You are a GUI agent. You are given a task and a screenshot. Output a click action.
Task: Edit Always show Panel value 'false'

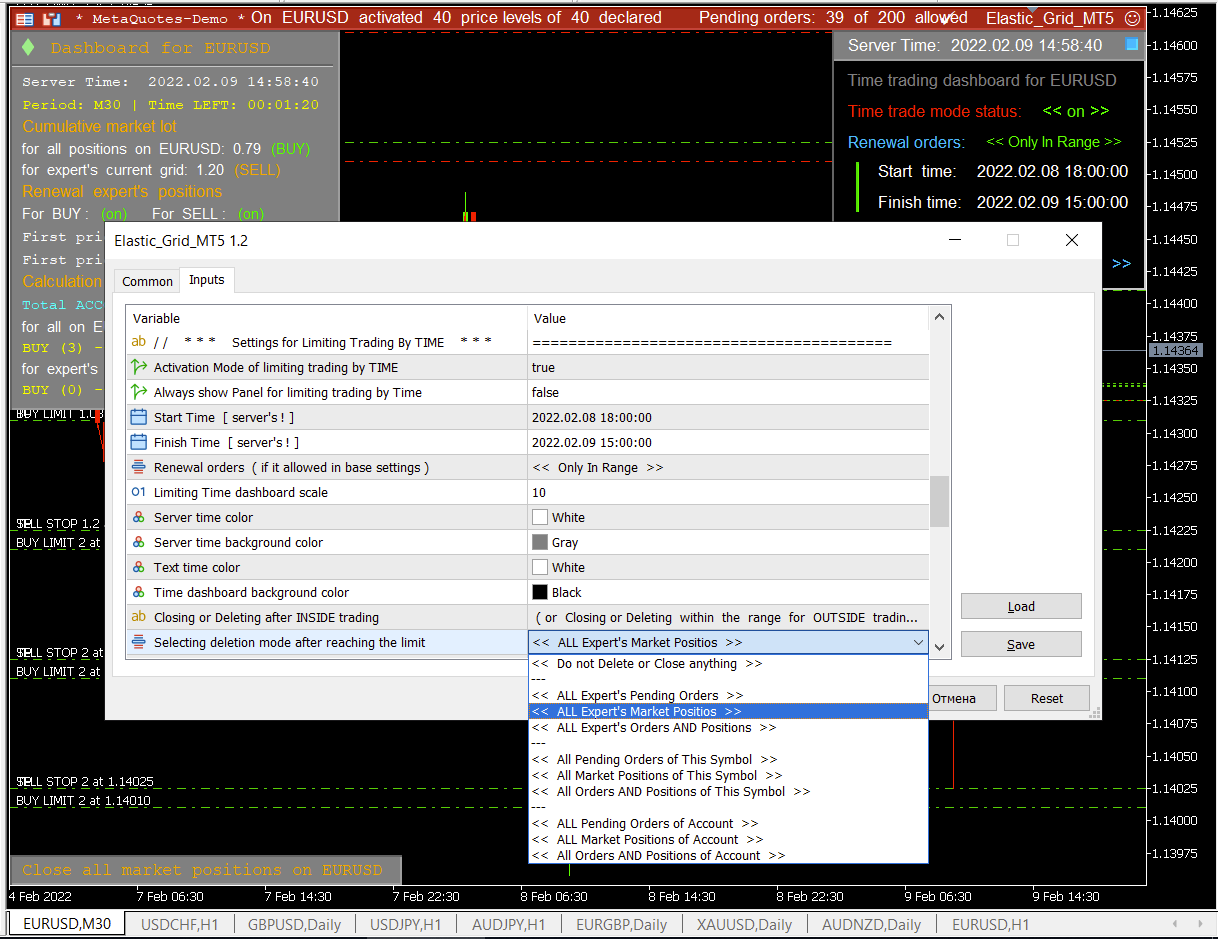[x=728, y=393]
